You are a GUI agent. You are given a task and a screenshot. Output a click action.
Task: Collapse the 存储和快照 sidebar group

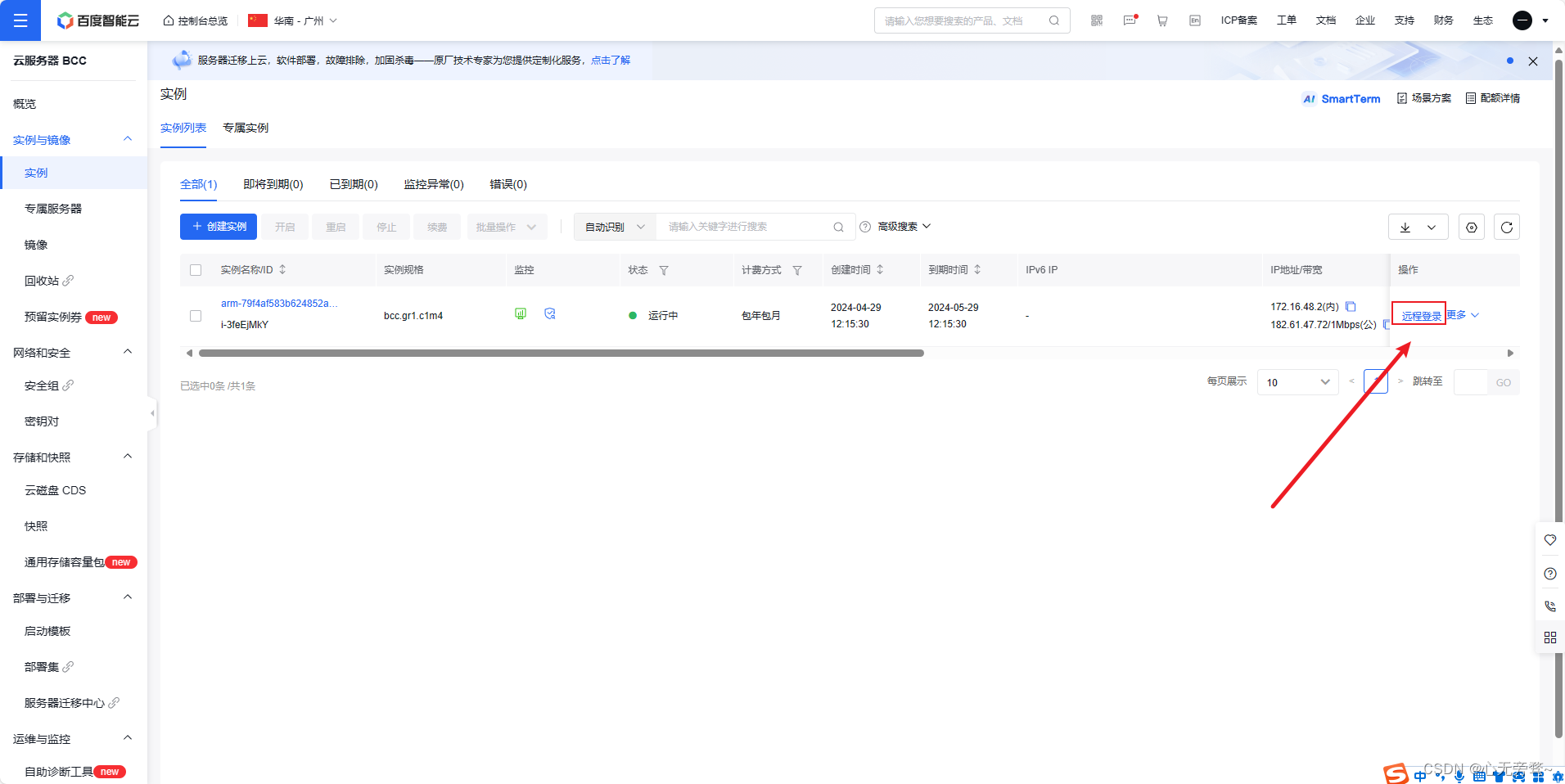tap(128, 457)
